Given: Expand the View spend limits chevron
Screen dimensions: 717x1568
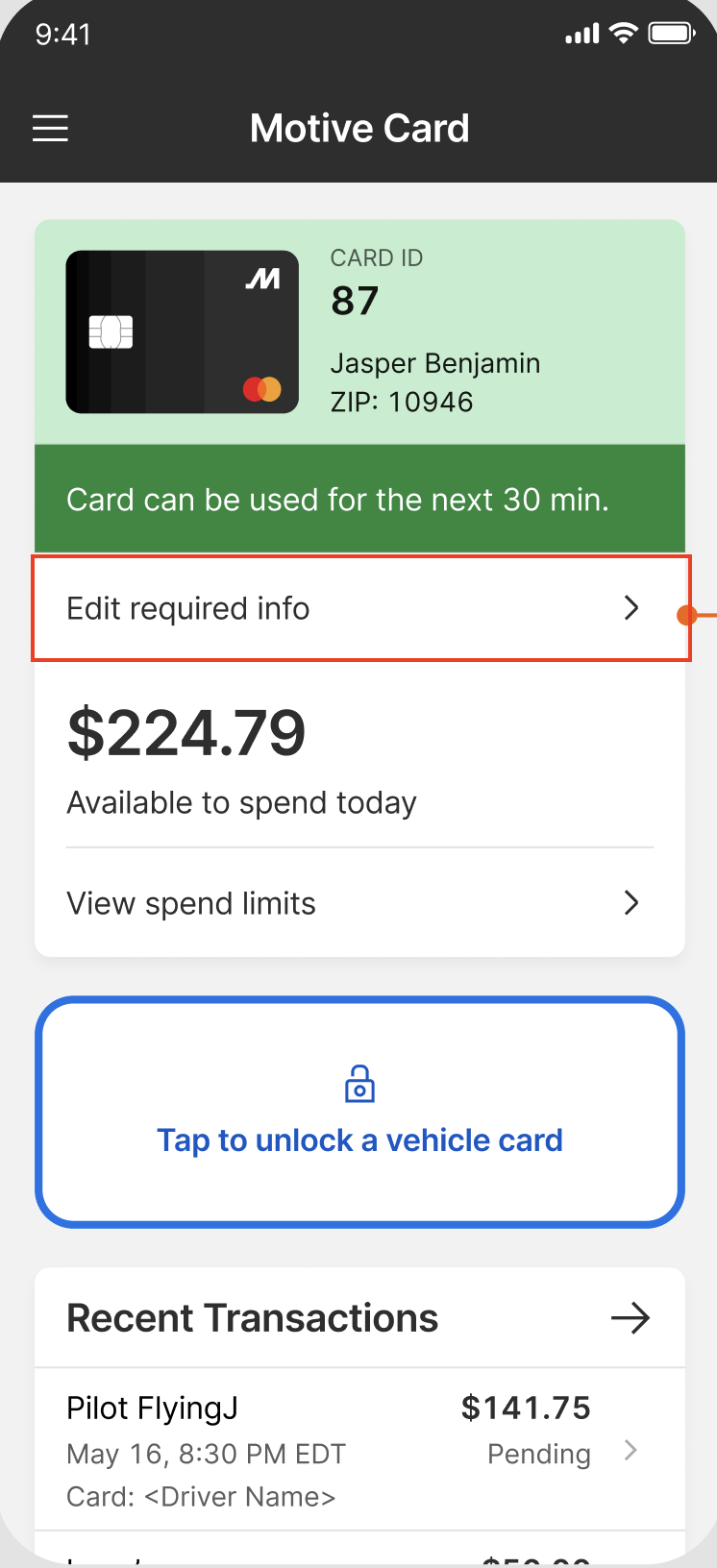Looking at the screenshot, I should [631, 903].
